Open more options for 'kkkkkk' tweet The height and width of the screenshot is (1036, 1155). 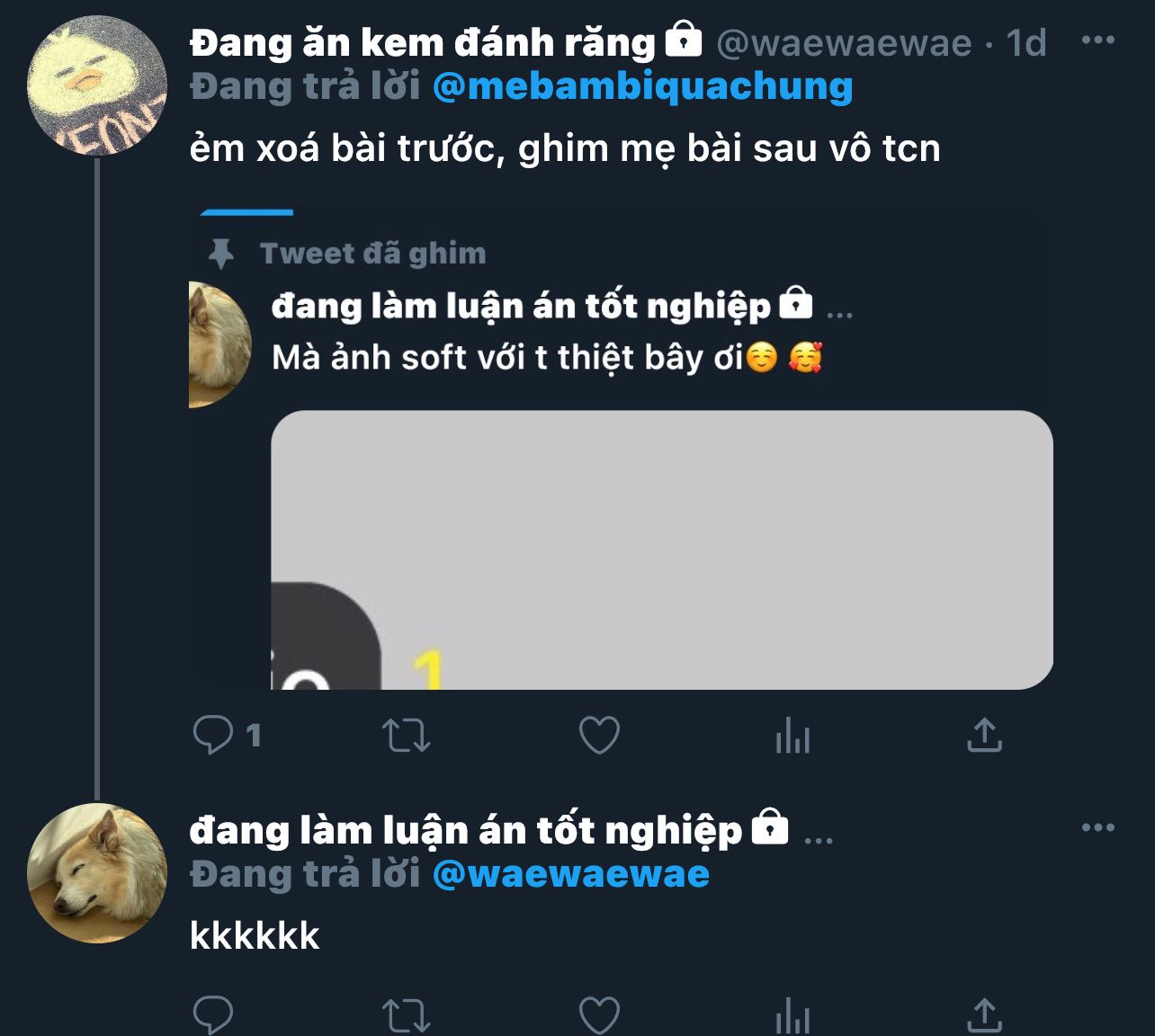(1097, 827)
